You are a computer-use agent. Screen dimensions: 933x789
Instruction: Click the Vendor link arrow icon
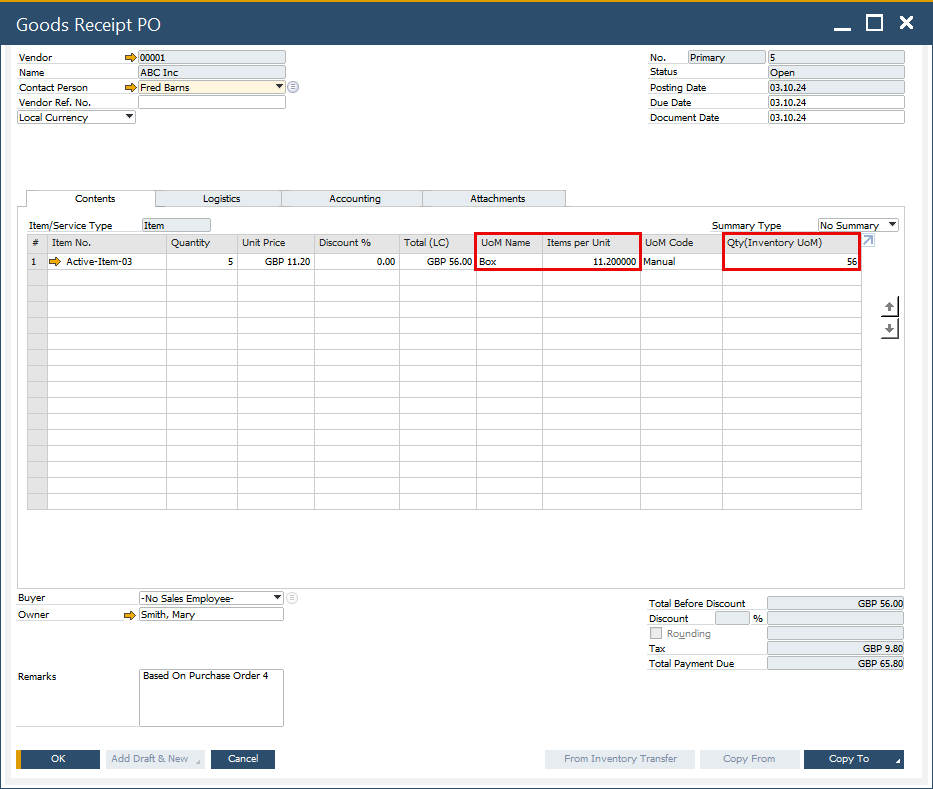[130, 58]
